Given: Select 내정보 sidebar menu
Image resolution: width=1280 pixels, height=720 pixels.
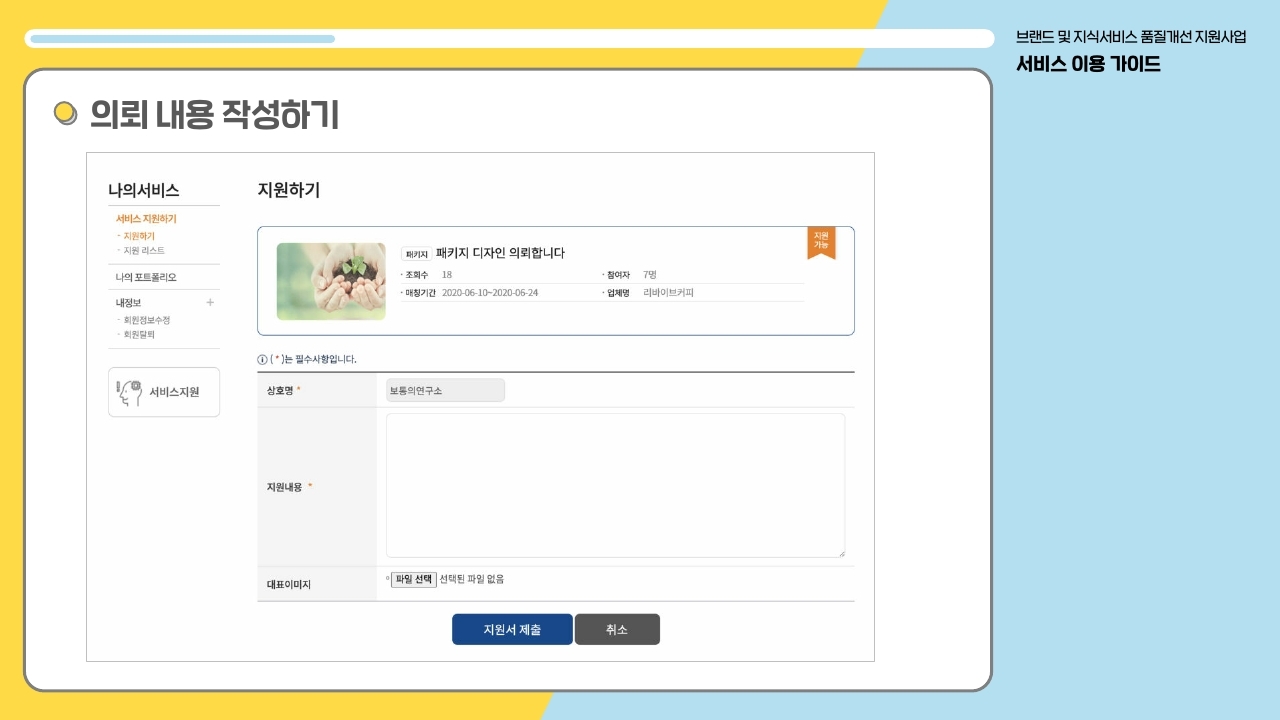Looking at the screenshot, I should (x=128, y=302).
